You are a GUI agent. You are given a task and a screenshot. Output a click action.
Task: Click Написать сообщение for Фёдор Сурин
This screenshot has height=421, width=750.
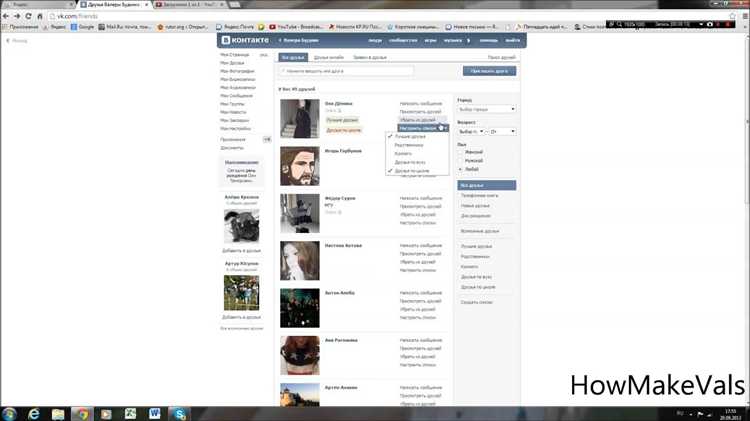pyautogui.click(x=420, y=198)
